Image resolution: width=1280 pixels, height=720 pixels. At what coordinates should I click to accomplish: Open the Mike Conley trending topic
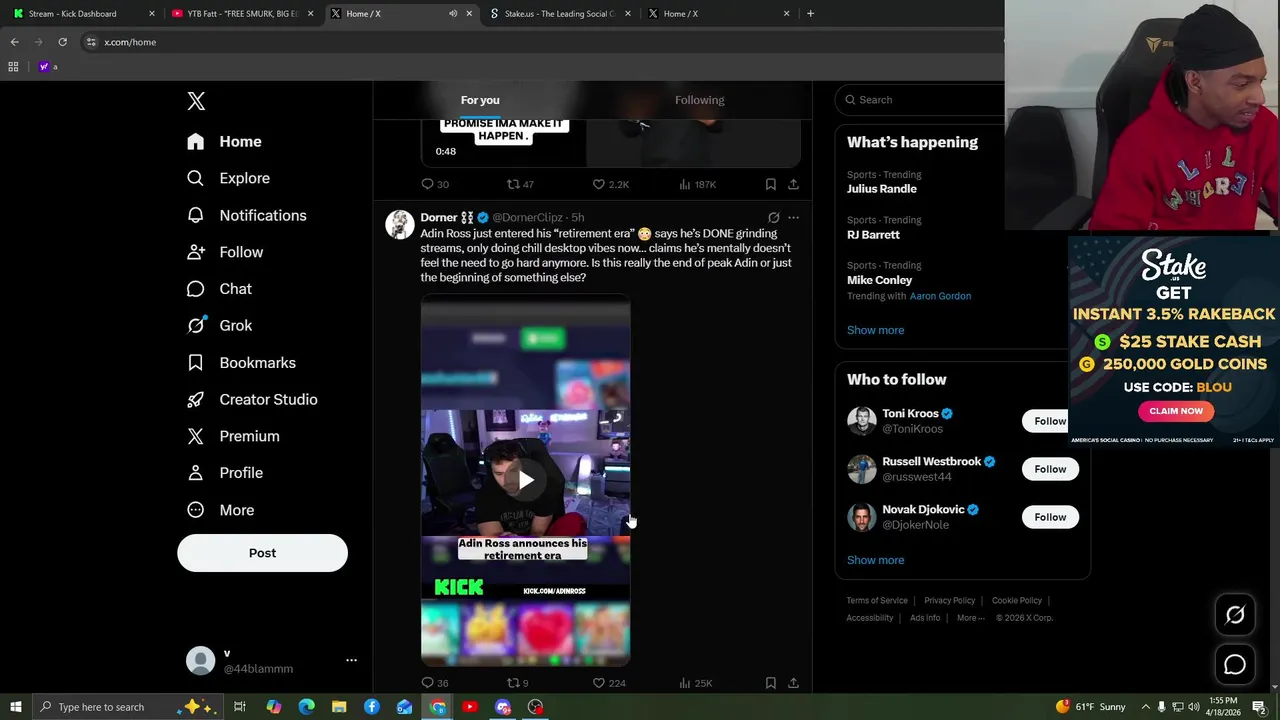[879, 280]
